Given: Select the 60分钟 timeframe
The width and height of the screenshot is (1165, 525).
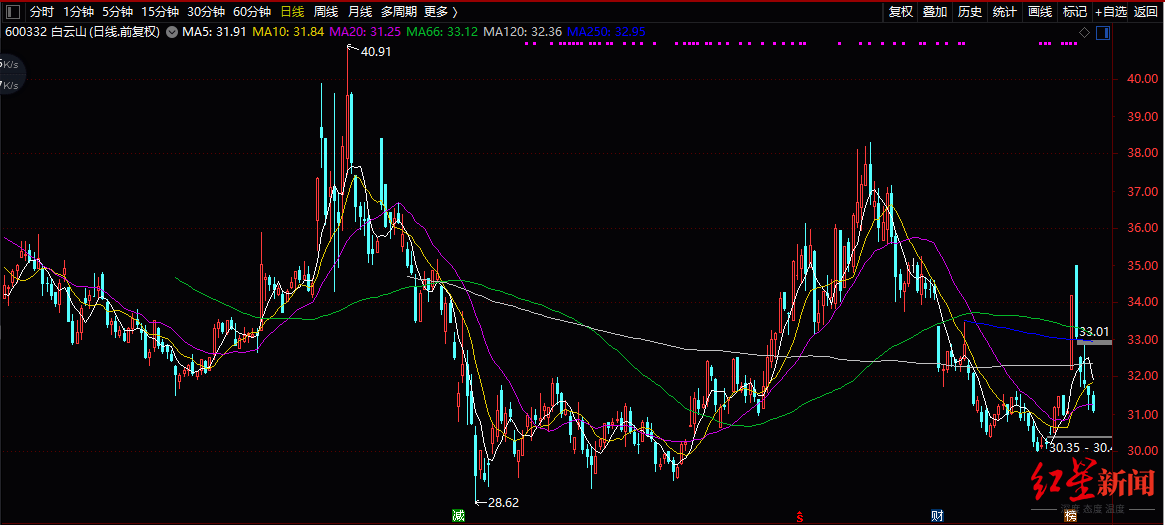Looking at the screenshot, I should (252, 12).
